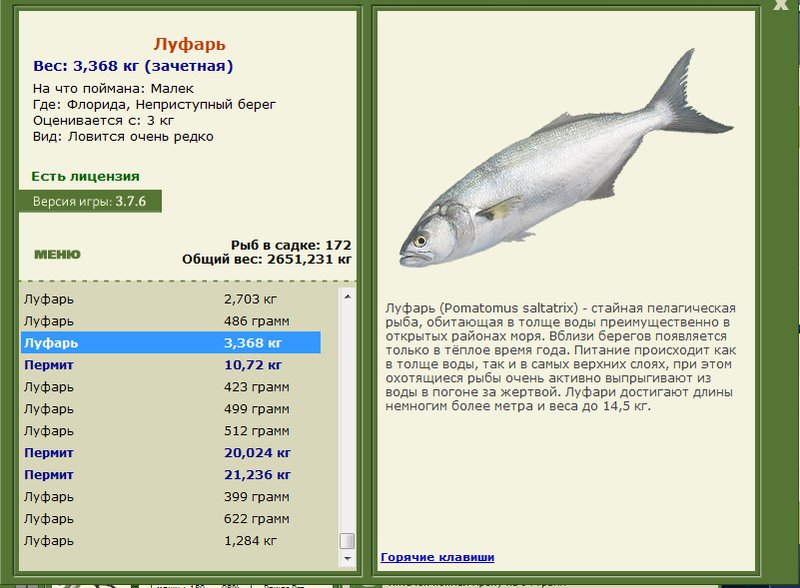800x588 pixels.
Task: Close the fish info window with X
Action: pos(781,5)
